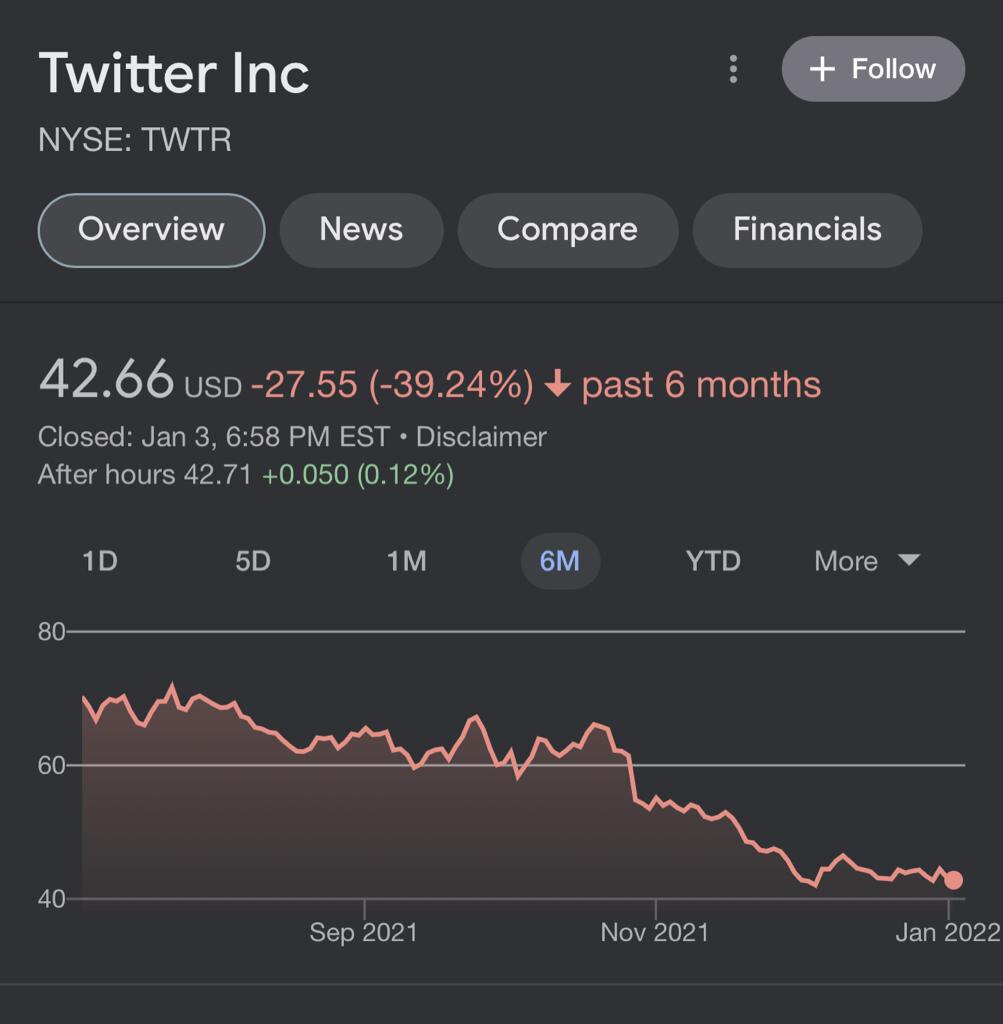Show the YTD chart range
Image resolution: width=1003 pixels, height=1024 pixels.
click(713, 561)
